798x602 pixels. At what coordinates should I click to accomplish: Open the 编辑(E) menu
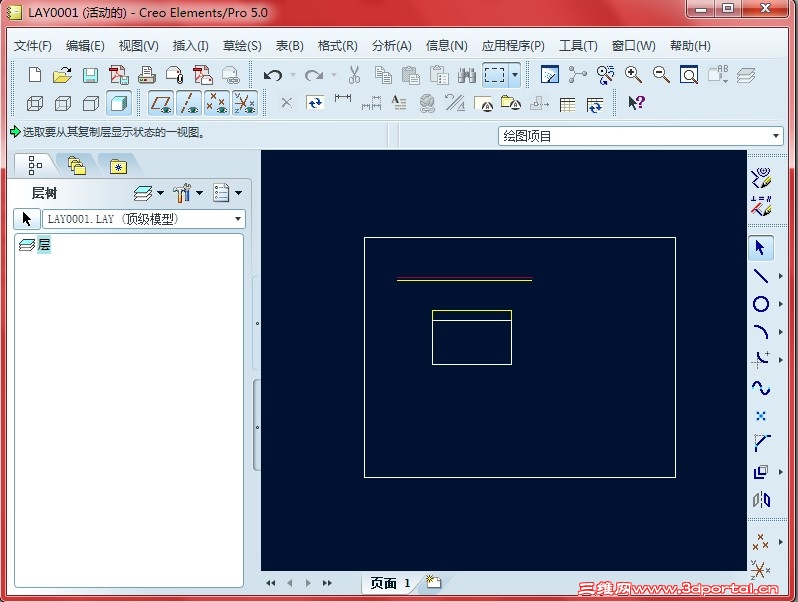85,46
